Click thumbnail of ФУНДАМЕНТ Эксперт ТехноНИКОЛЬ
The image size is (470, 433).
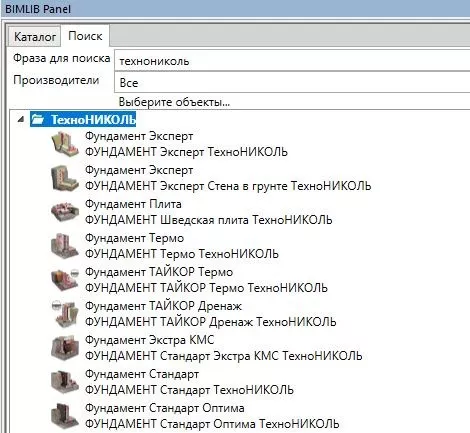[x=65, y=144]
